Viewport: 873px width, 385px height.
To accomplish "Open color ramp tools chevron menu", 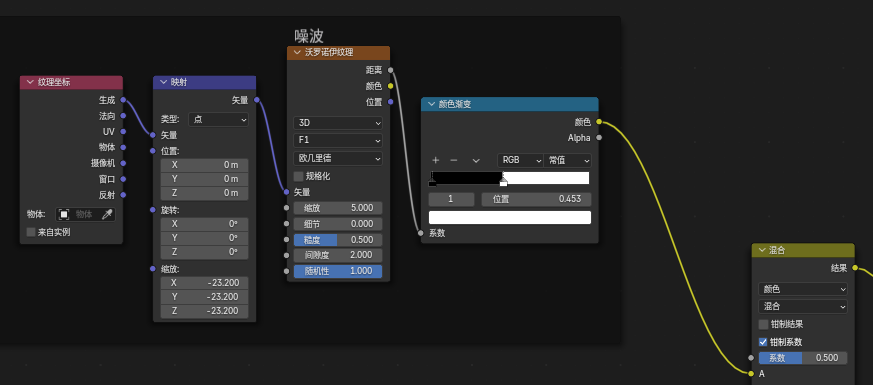I will 476,160.
